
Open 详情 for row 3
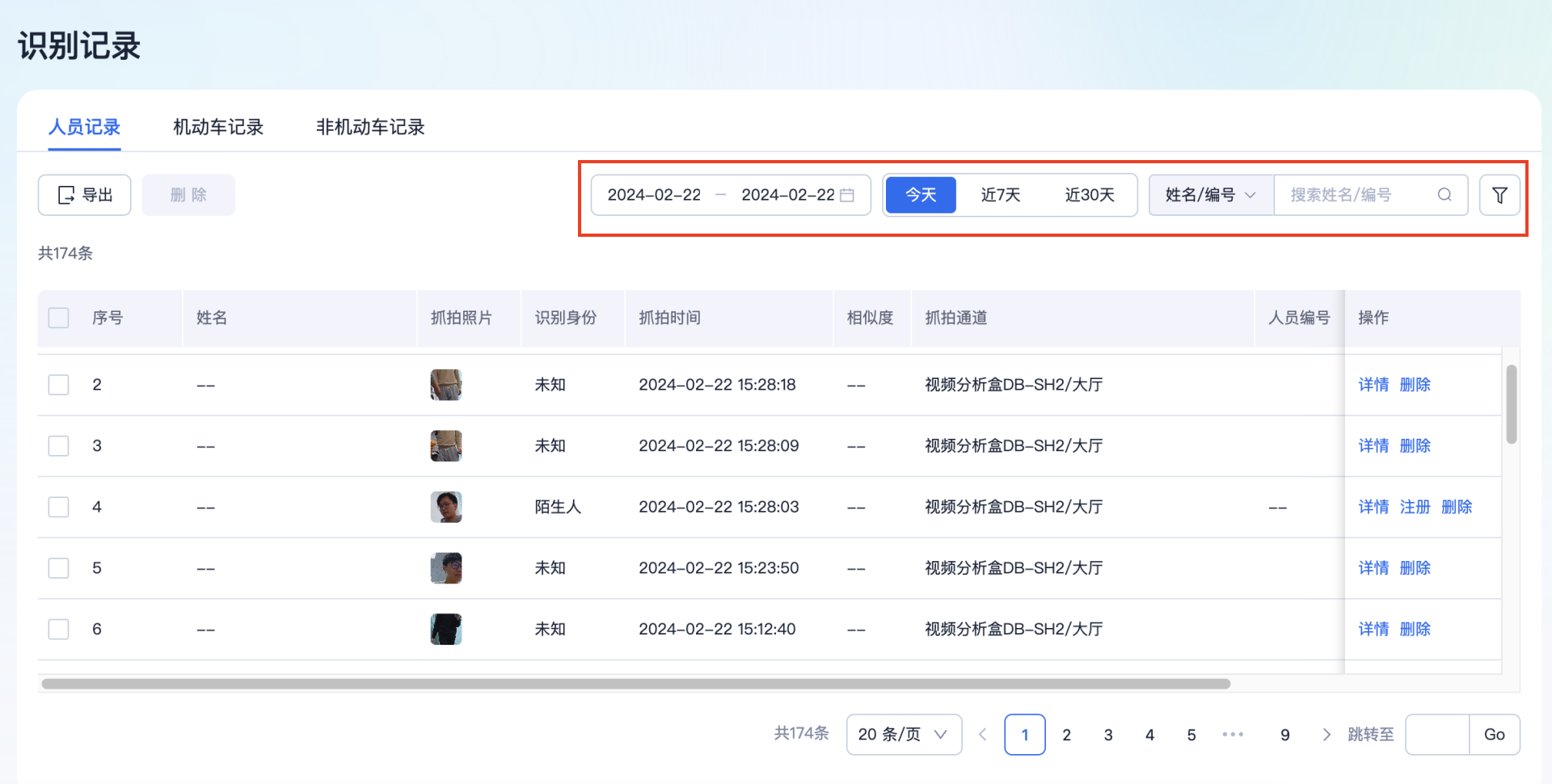pyautogui.click(x=1373, y=446)
